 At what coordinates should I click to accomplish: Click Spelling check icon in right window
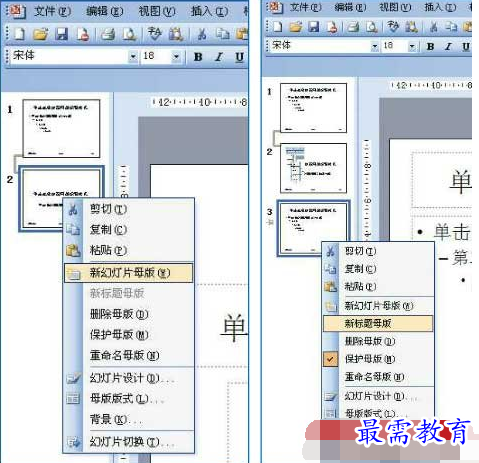[x=393, y=27]
